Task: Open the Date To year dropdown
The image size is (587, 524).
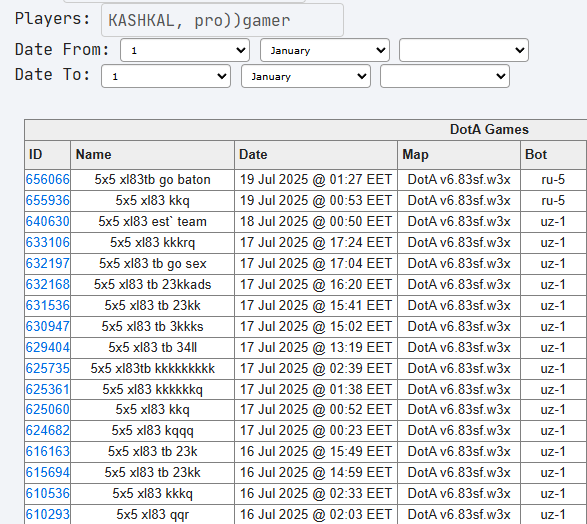Action: pos(445,76)
